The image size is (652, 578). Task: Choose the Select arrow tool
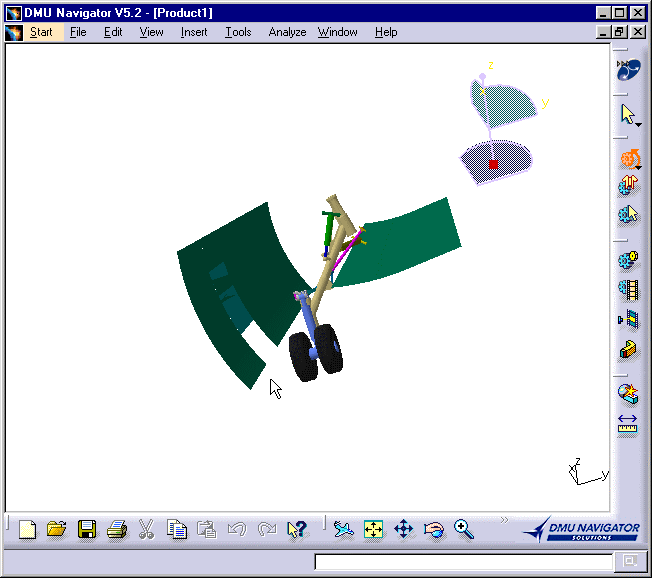(627, 114)
